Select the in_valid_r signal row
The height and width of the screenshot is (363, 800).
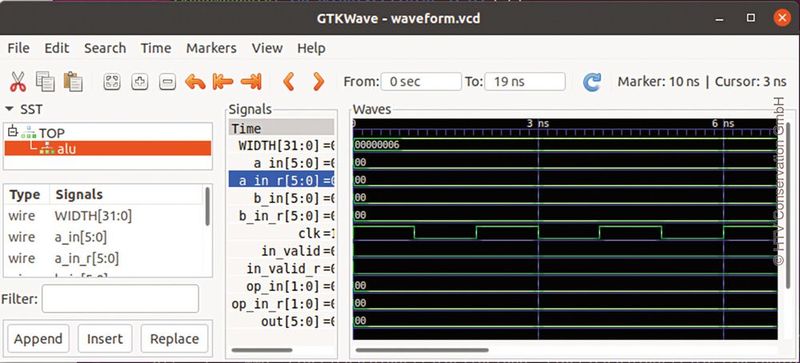282,269
